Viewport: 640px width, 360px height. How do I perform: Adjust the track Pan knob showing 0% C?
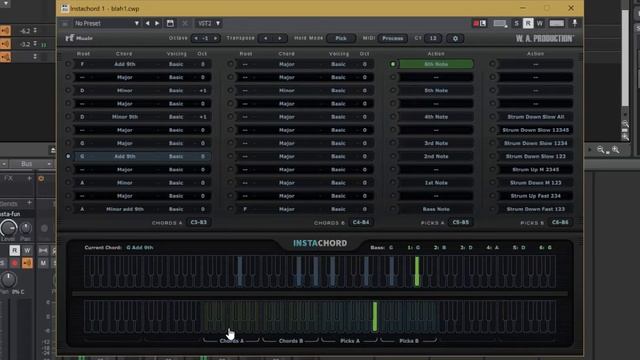pos(8,280)
